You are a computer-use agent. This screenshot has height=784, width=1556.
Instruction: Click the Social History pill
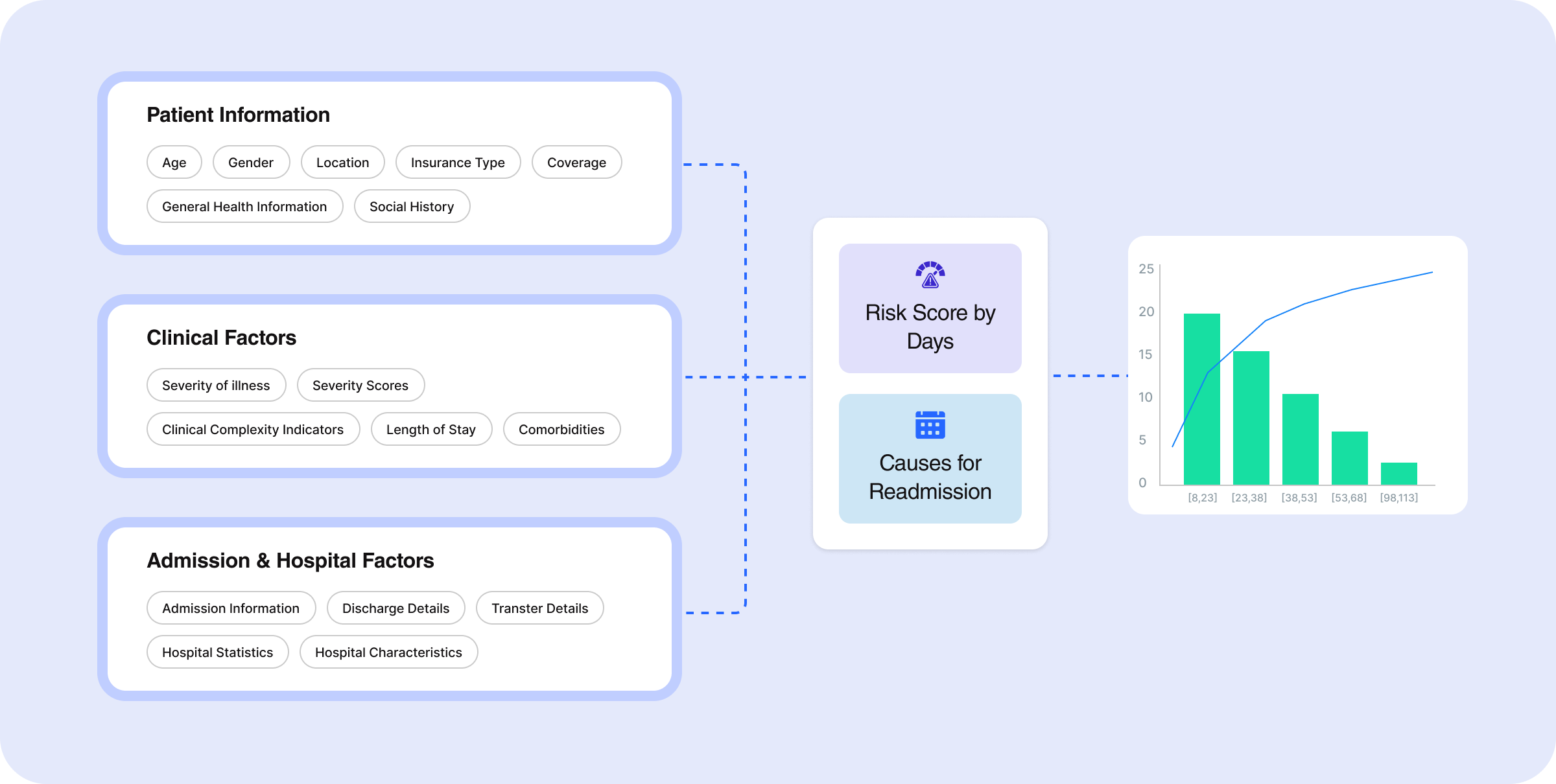[412, 206]
